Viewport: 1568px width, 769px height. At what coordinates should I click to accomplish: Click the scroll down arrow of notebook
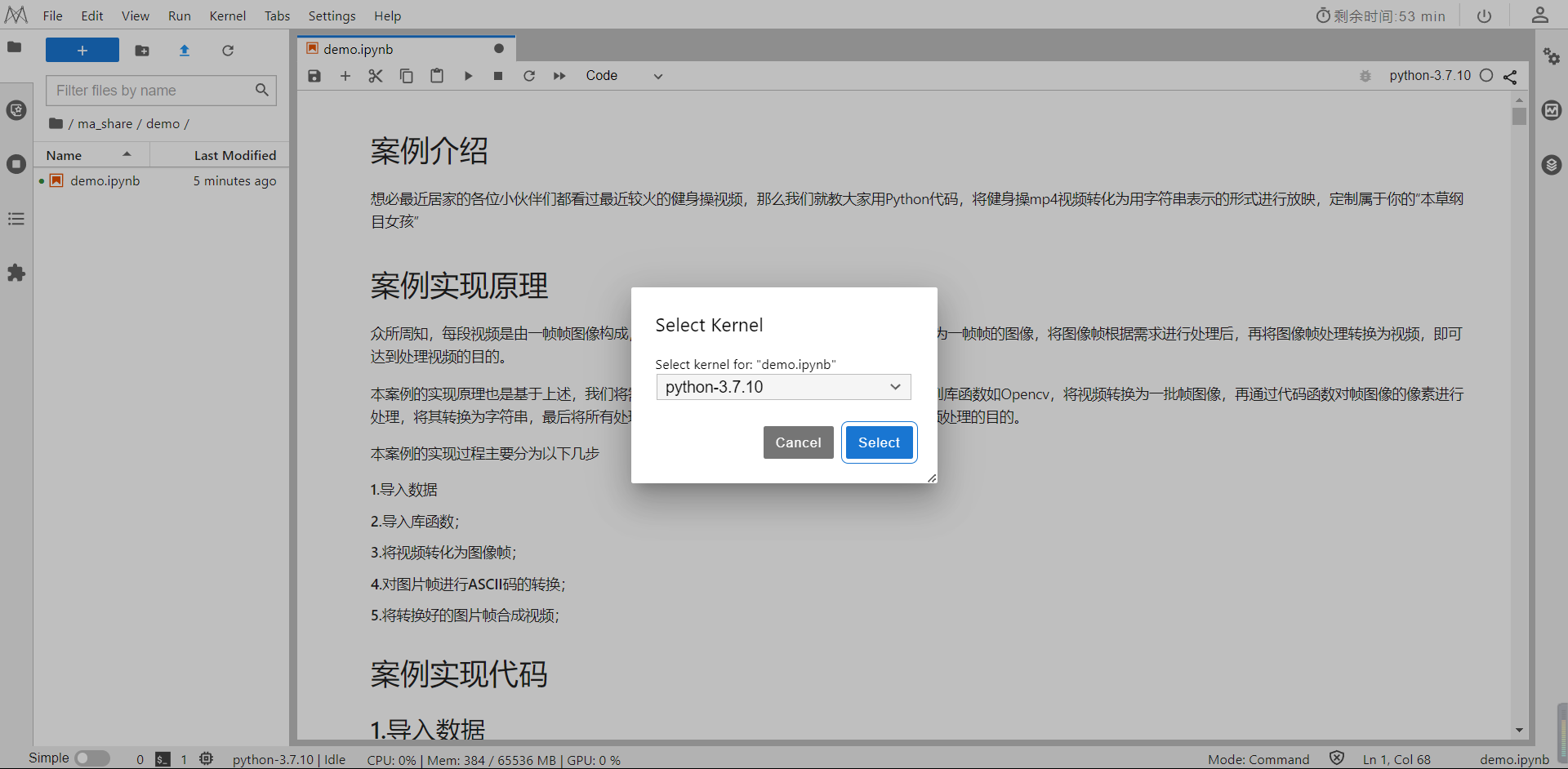pos(1519,731)
